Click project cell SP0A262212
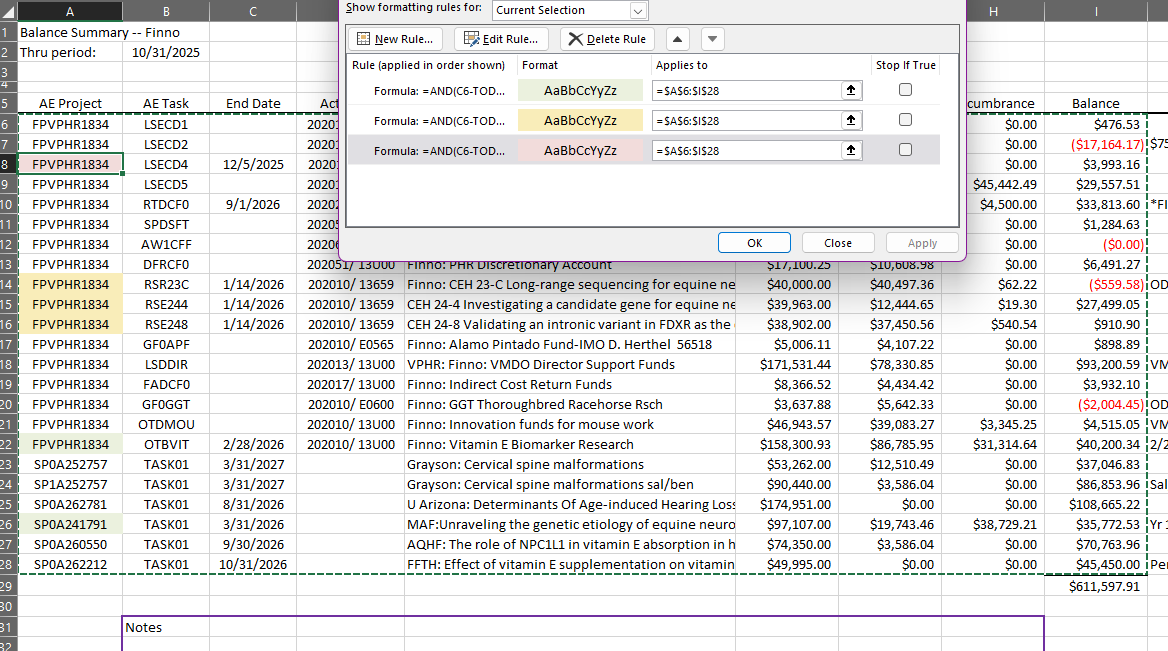1168x651 pixels. 70,565
